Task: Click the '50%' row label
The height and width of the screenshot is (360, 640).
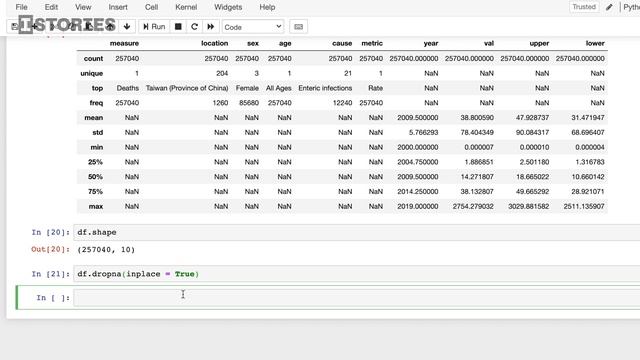Action: point(95,177)
